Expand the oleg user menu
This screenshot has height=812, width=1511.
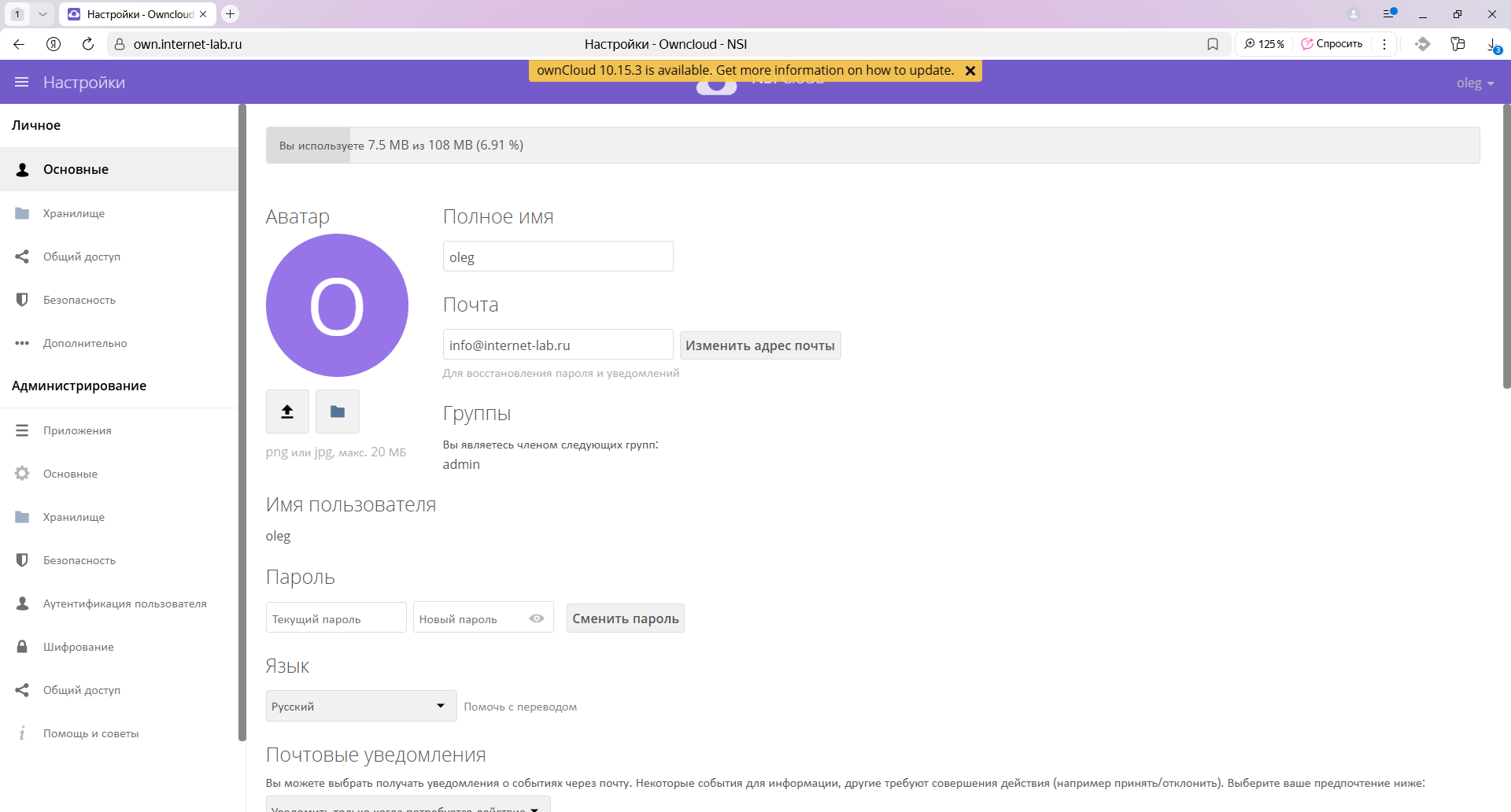point(1475,83)
